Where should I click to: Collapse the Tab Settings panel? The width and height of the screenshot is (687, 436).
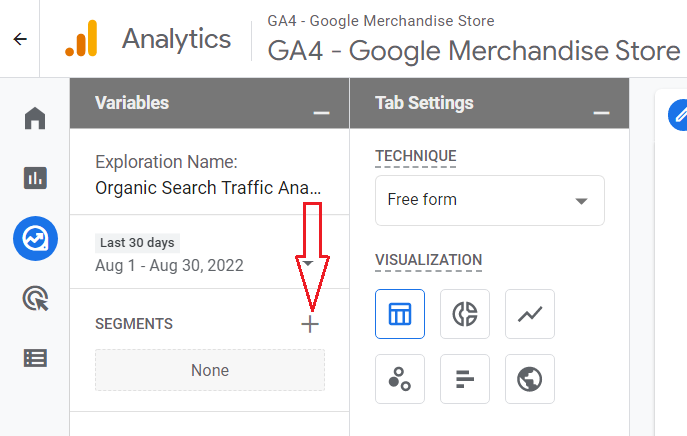click(x=601, y=112)
